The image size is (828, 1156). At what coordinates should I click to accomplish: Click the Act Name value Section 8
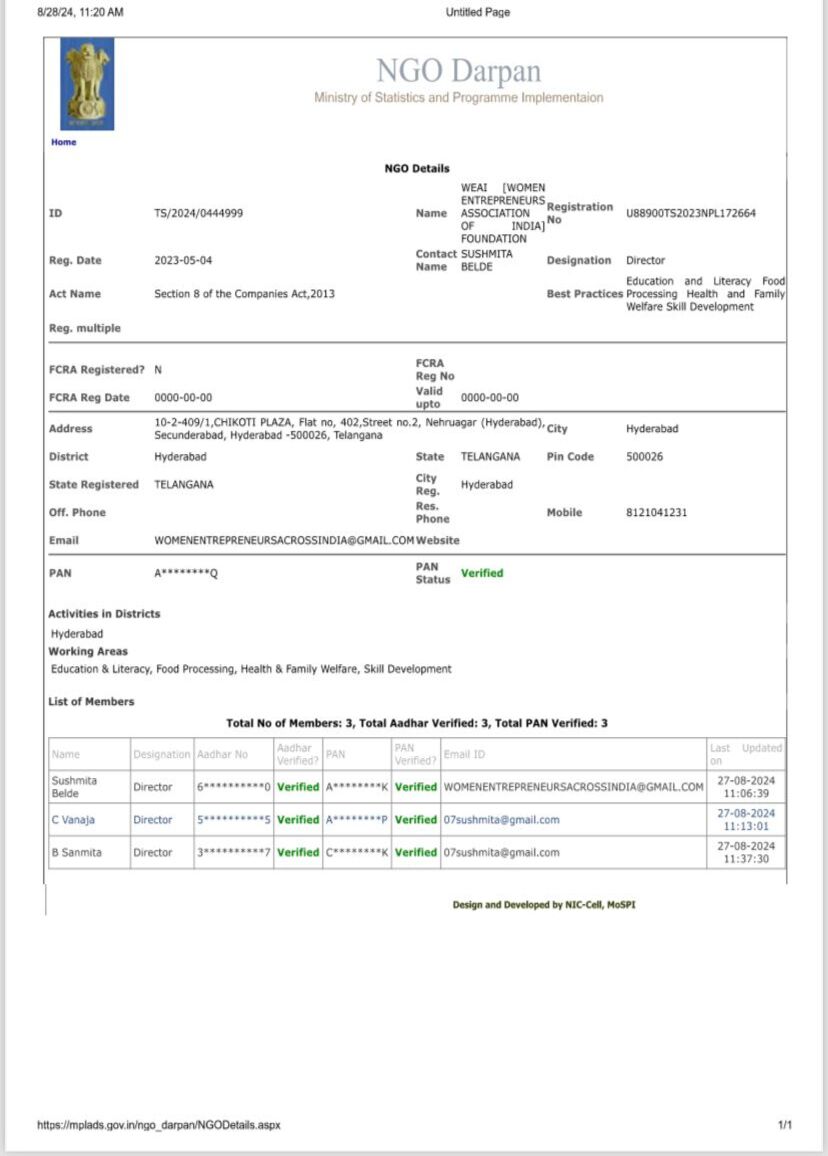point(244,293)
